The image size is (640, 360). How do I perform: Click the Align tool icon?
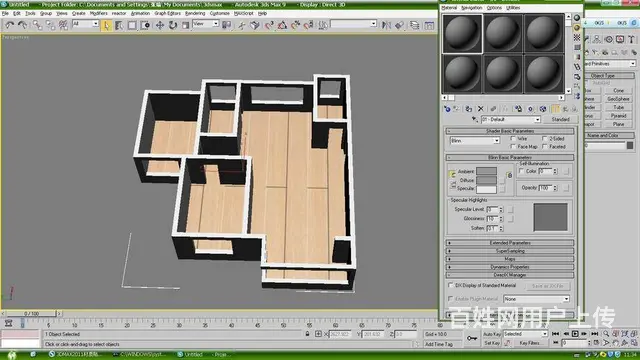click(399, 26)
